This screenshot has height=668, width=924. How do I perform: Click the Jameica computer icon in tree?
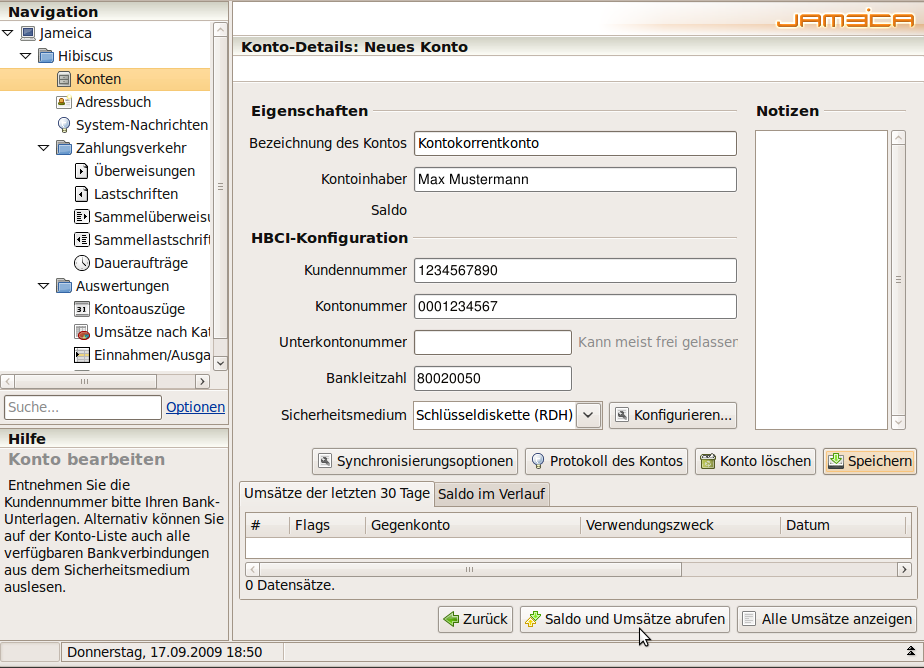[28, 33]
